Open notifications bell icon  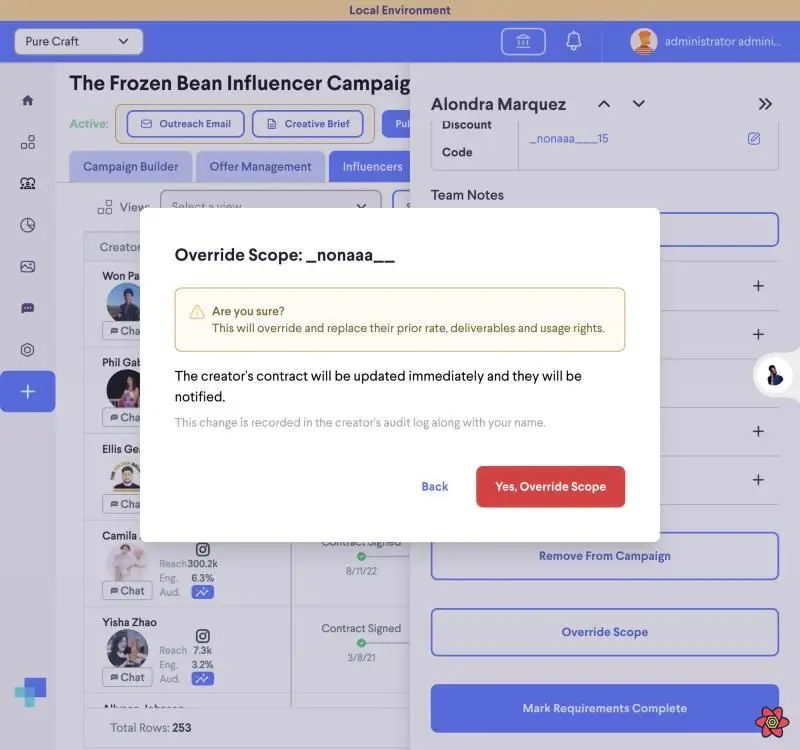pos(573,41)
